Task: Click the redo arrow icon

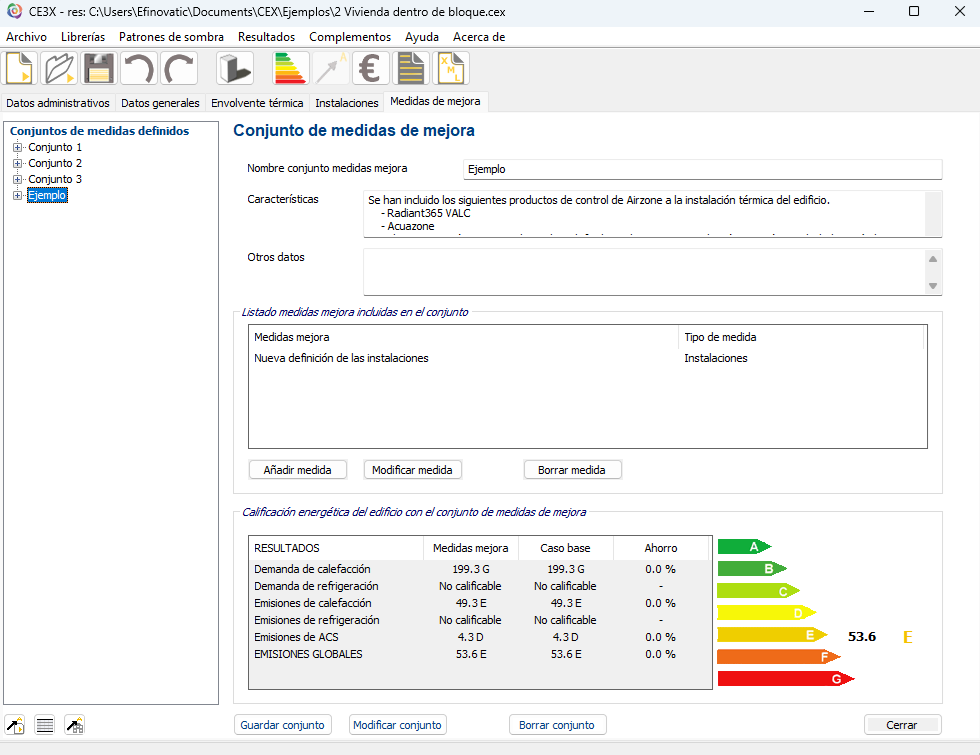Action: (x=178, y=69)
